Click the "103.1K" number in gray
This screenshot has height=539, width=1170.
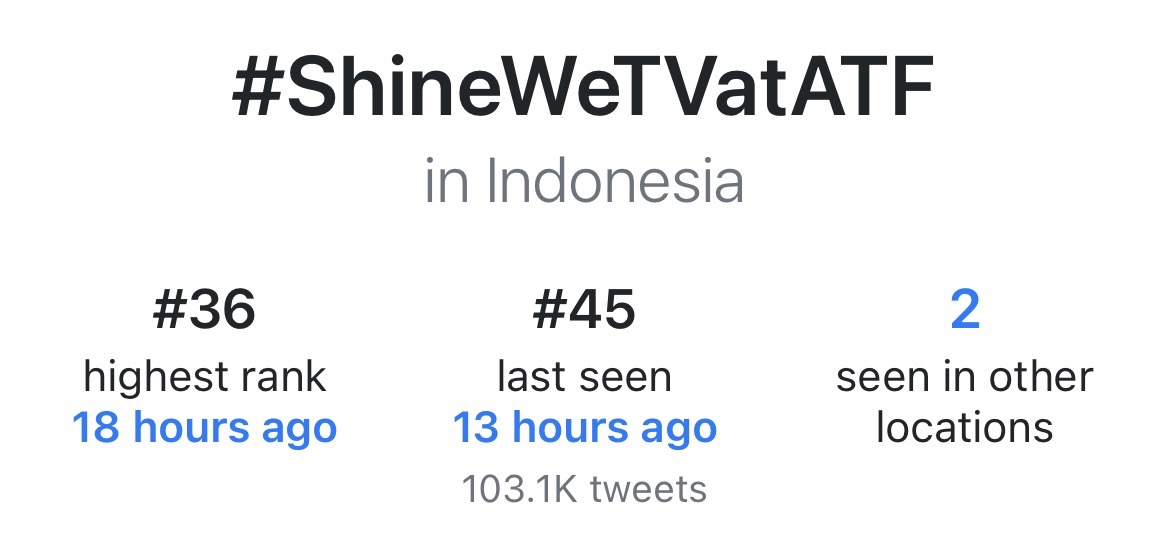tap(521, 490)
